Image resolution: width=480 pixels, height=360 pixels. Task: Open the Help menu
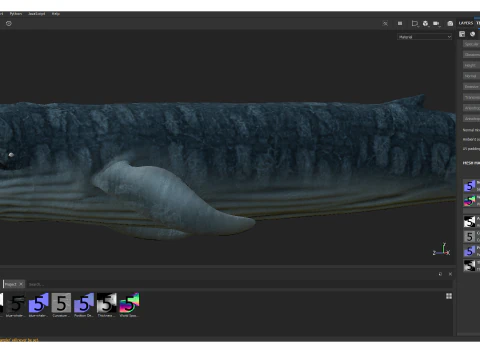[56, 14]
